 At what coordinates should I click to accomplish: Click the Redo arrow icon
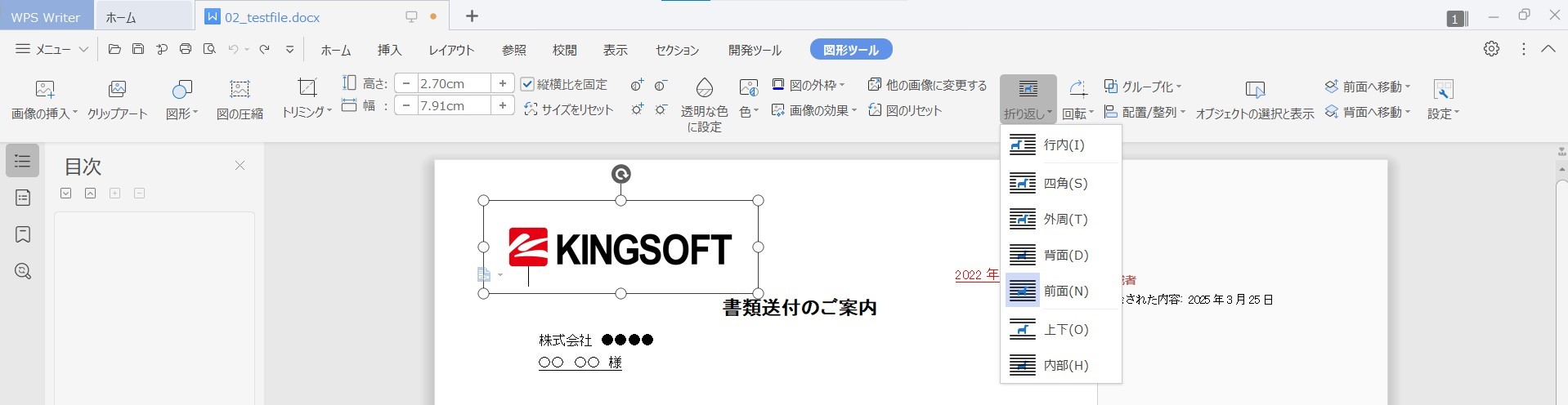(264, 49)
